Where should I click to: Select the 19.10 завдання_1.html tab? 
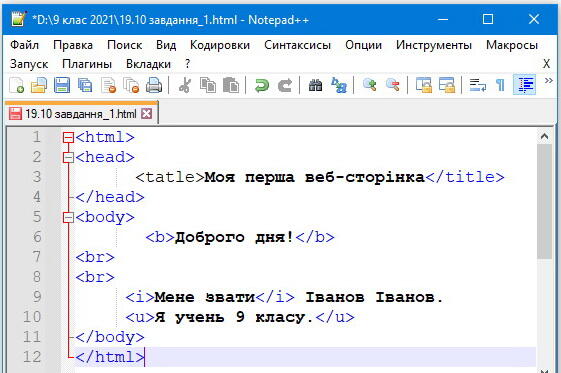point(81,114)
